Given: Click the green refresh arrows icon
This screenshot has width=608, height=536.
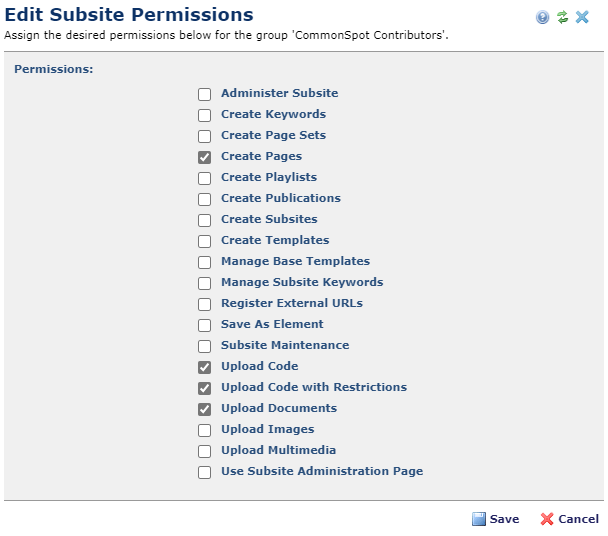Looking at the screenshot, I should click(x=562, y=17).
